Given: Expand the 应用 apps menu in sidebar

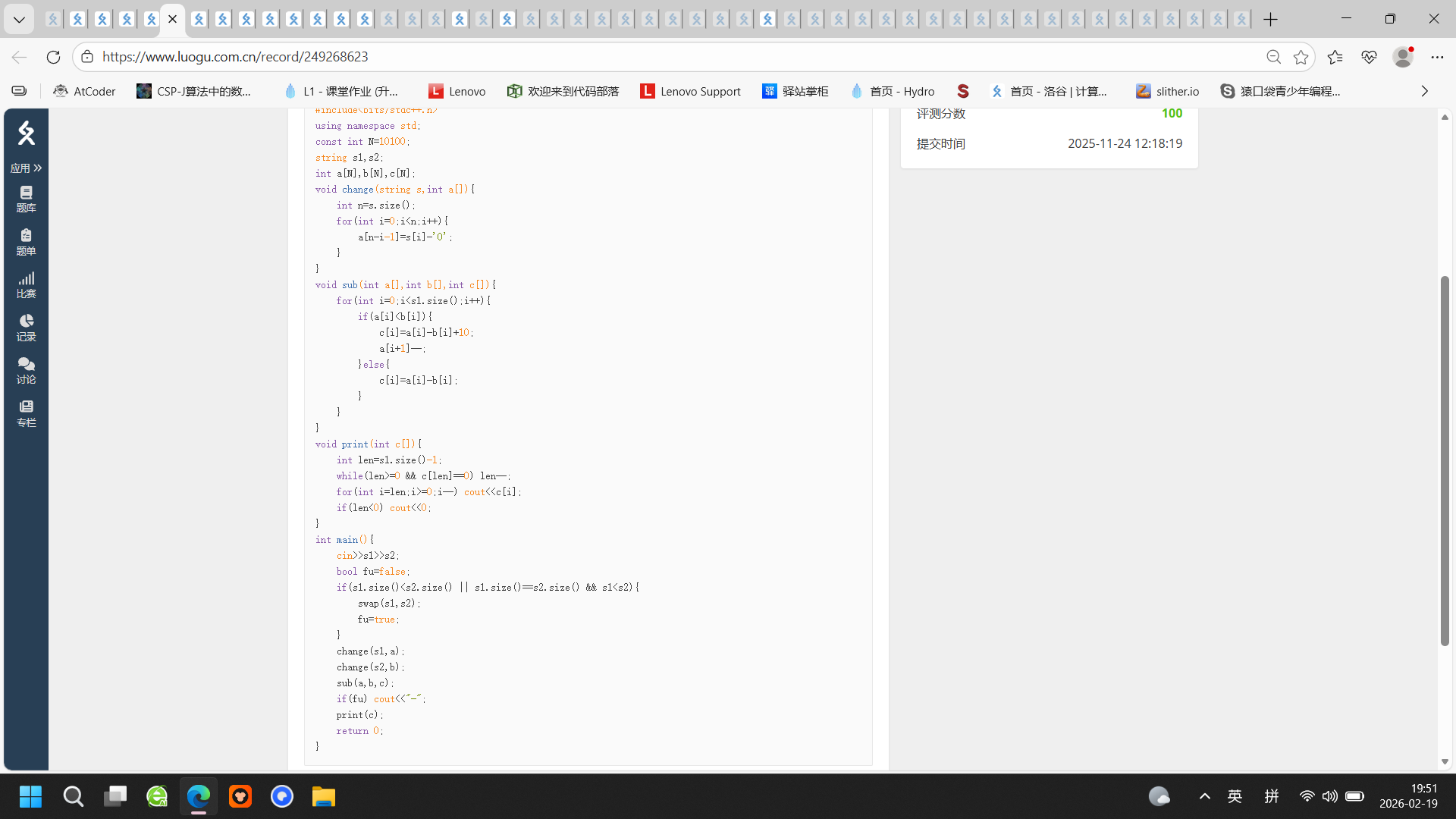Looking at the screenshot, I should coord(26,168).
